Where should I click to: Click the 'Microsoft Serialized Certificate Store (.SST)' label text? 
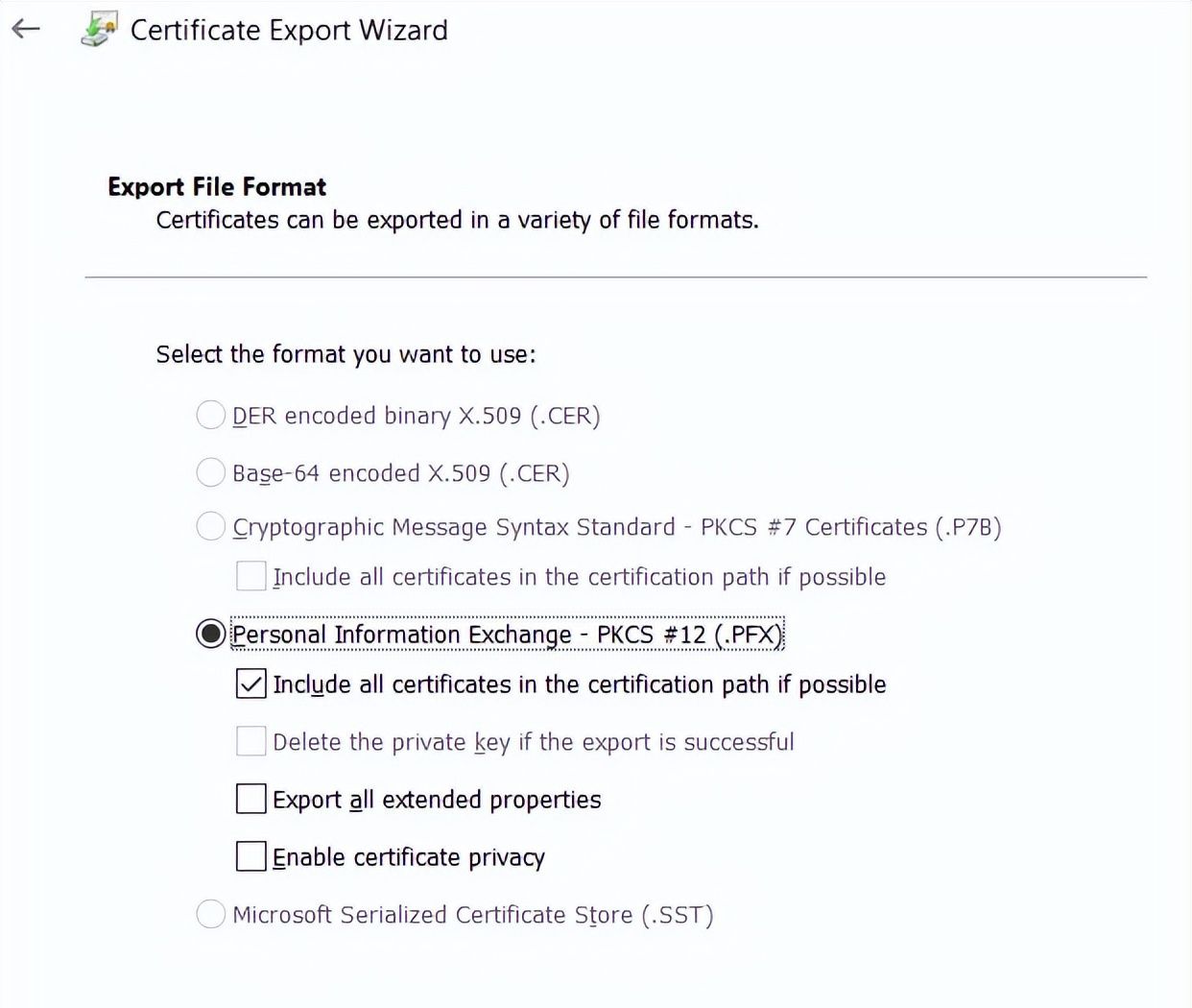click(472, 915)
